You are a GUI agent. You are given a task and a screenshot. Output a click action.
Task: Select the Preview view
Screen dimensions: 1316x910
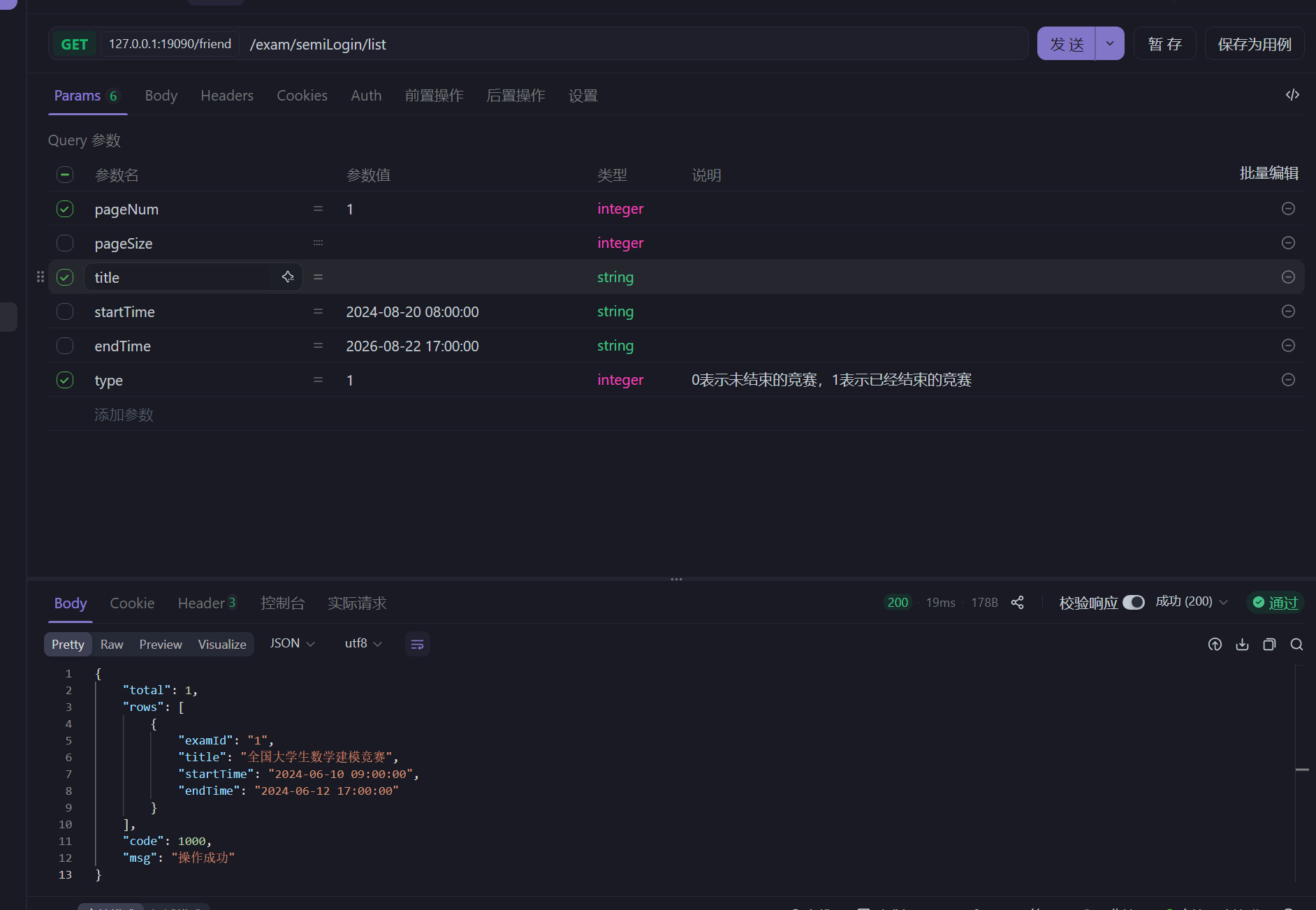[x=161, y=644]
